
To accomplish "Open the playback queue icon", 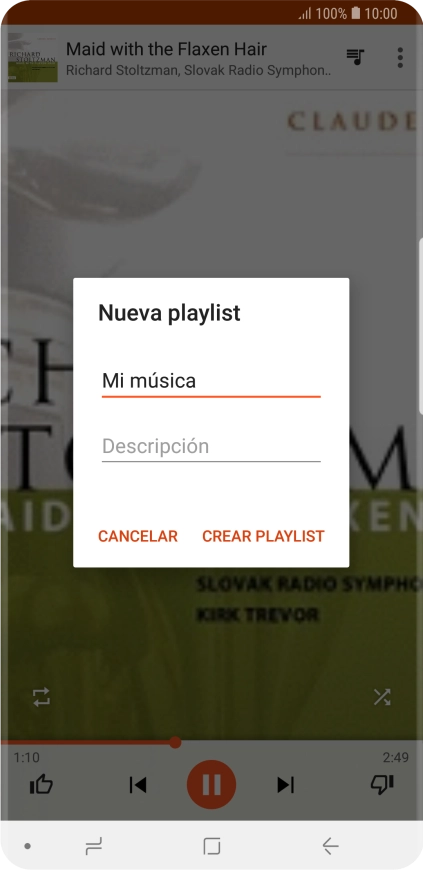I will tap(355, 57).
